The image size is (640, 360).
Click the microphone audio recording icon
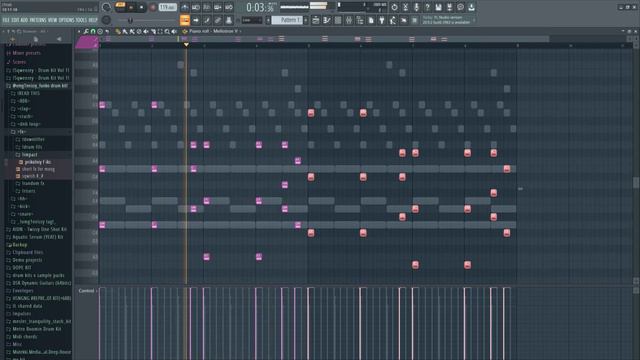(x=416, y=7)
